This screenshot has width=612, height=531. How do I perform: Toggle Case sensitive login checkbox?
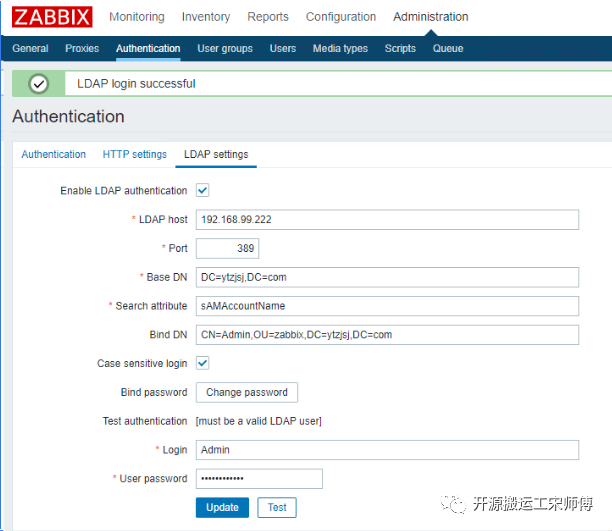coord(203,363)
